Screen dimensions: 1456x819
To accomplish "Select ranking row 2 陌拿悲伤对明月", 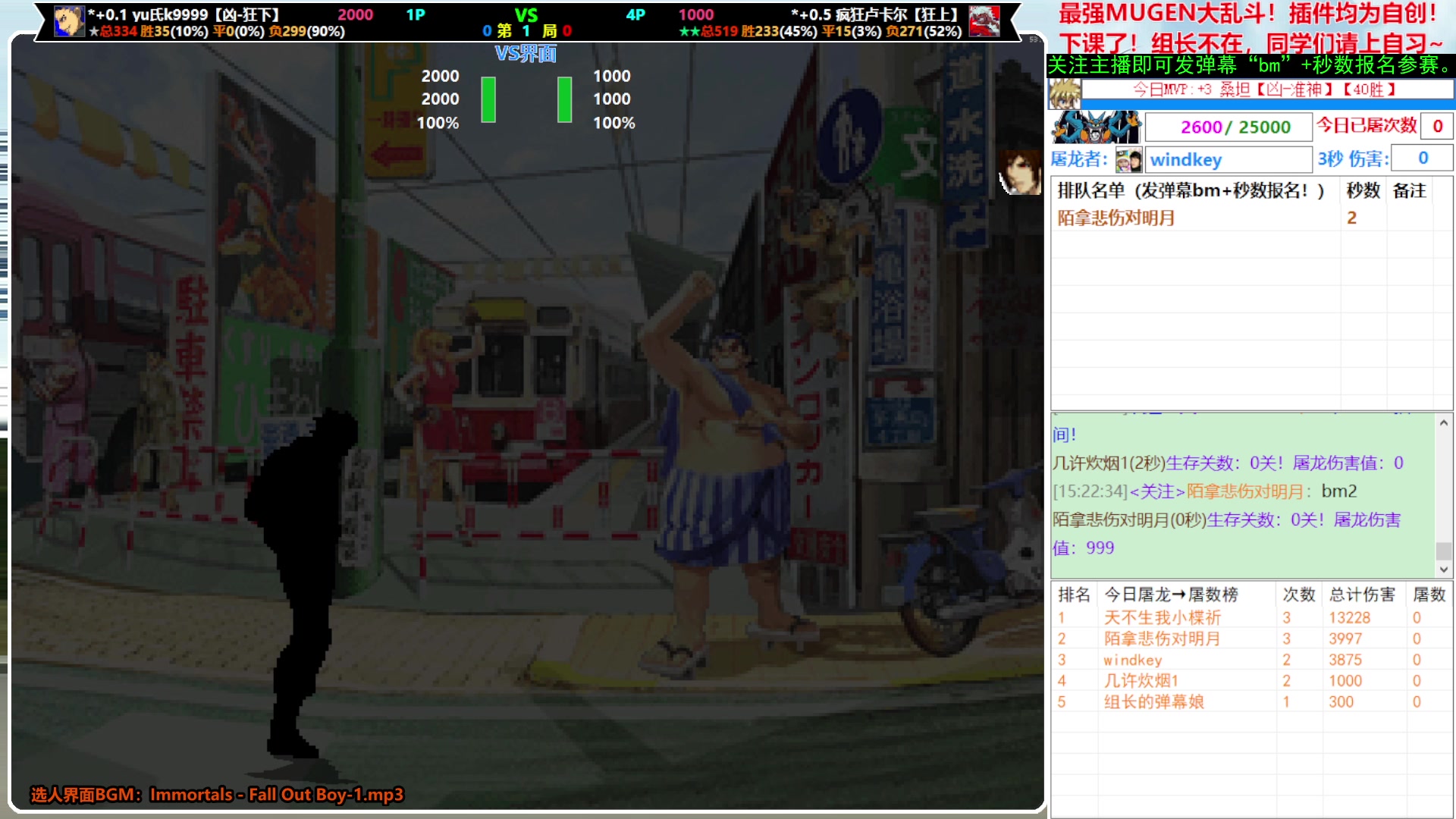I will point(1251,639).
